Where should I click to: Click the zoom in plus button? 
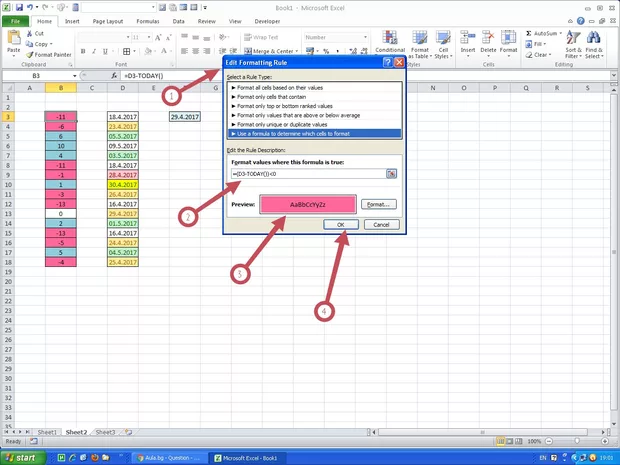click(x=605, y=441)
